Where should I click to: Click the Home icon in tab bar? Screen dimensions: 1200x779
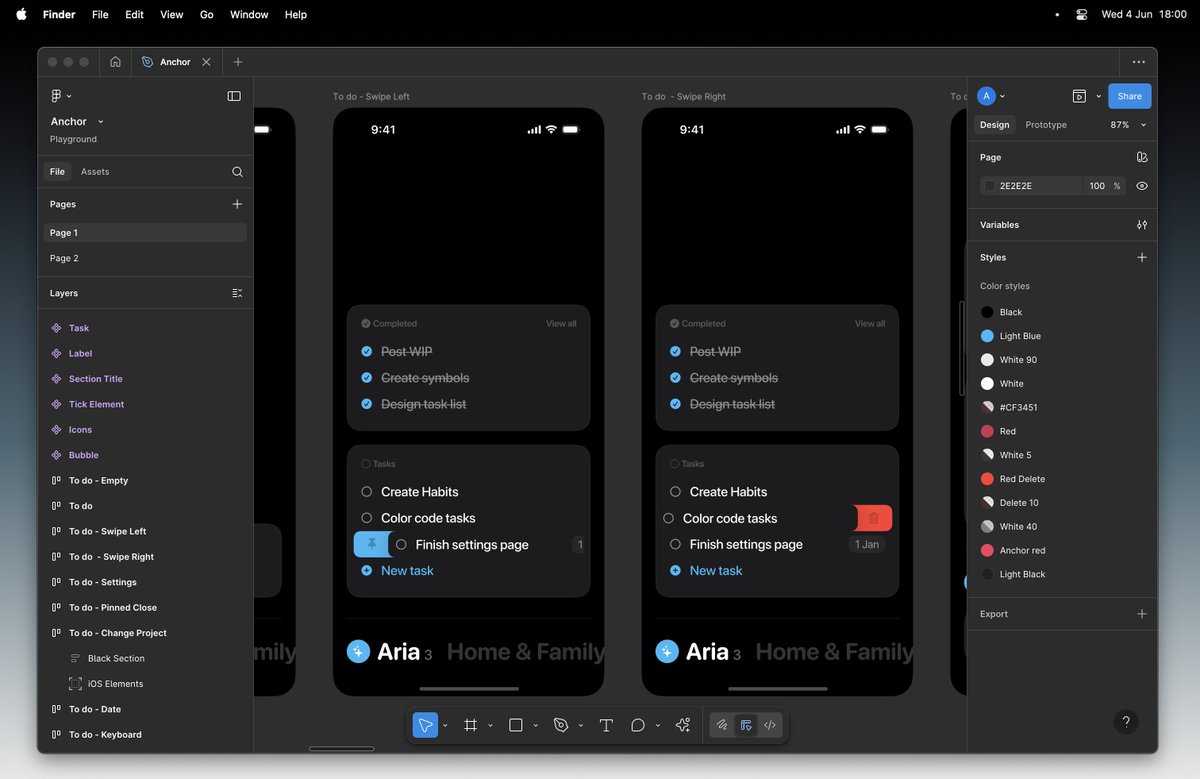116,62
